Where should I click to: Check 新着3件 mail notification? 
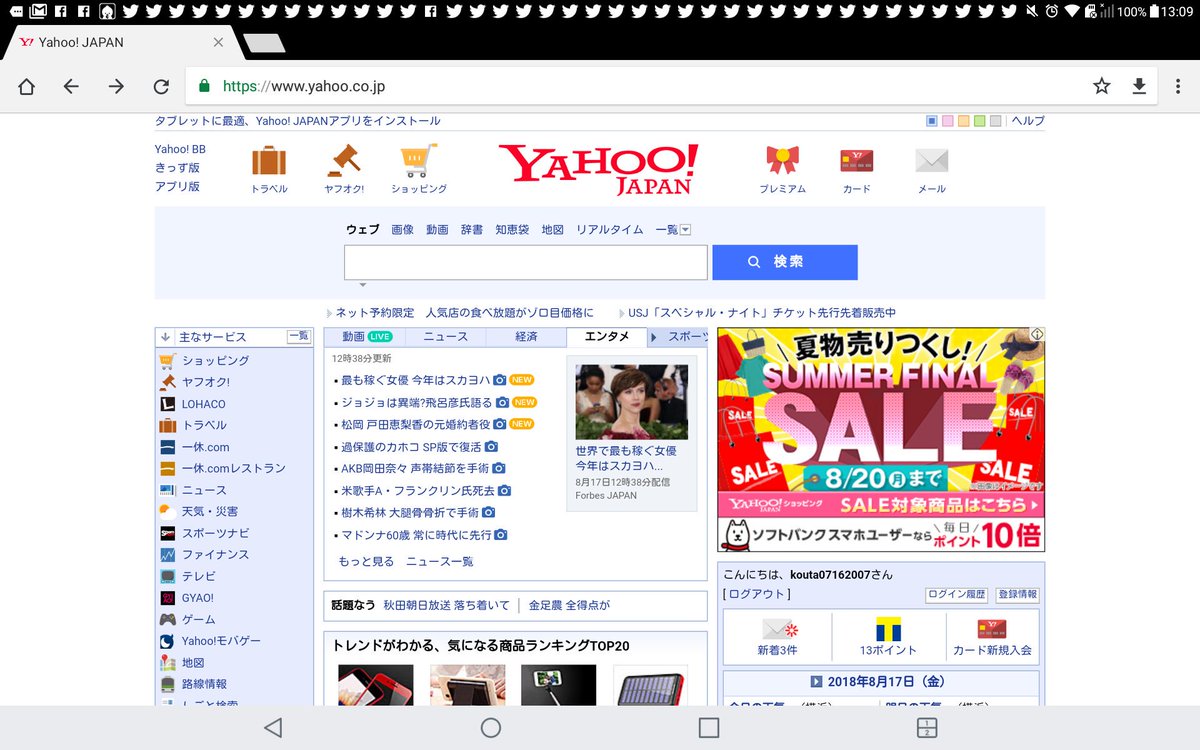tap(778, 637)
